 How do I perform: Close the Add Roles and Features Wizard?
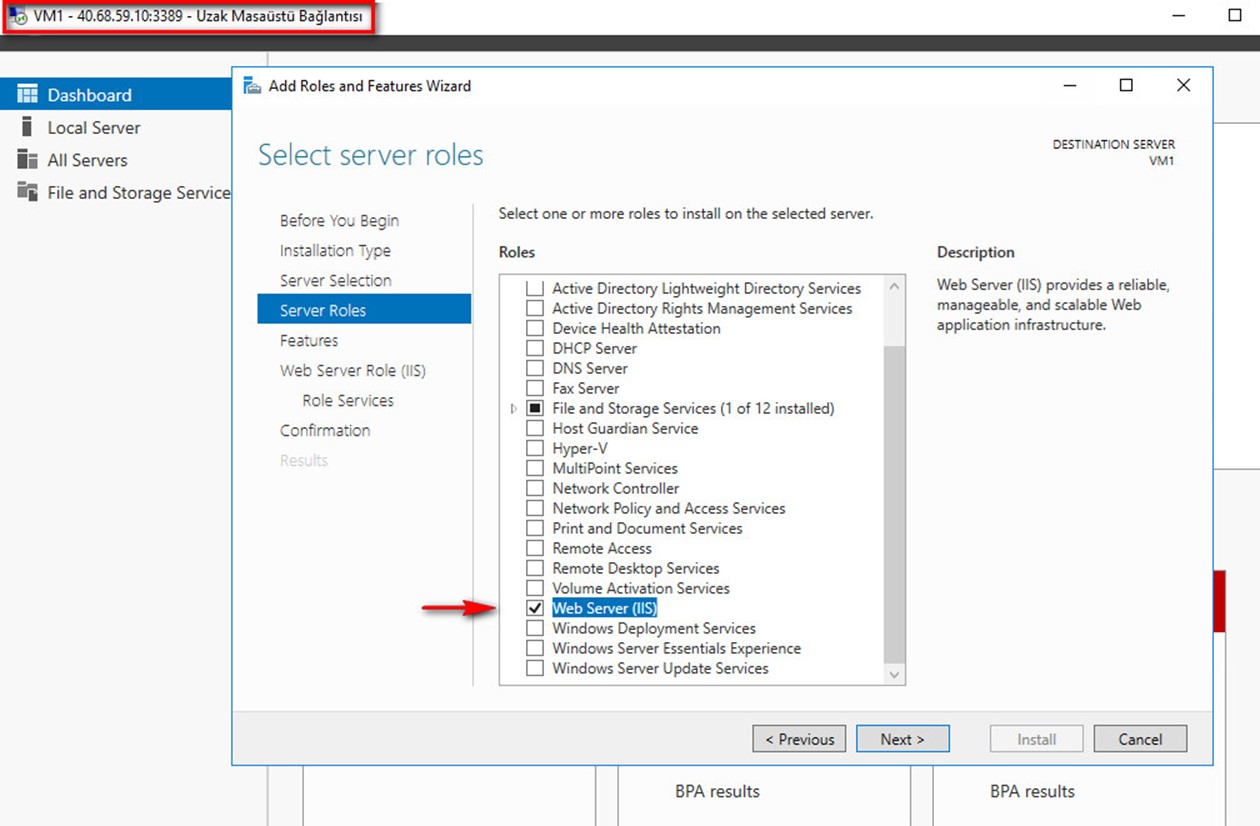pos(1183,85)
